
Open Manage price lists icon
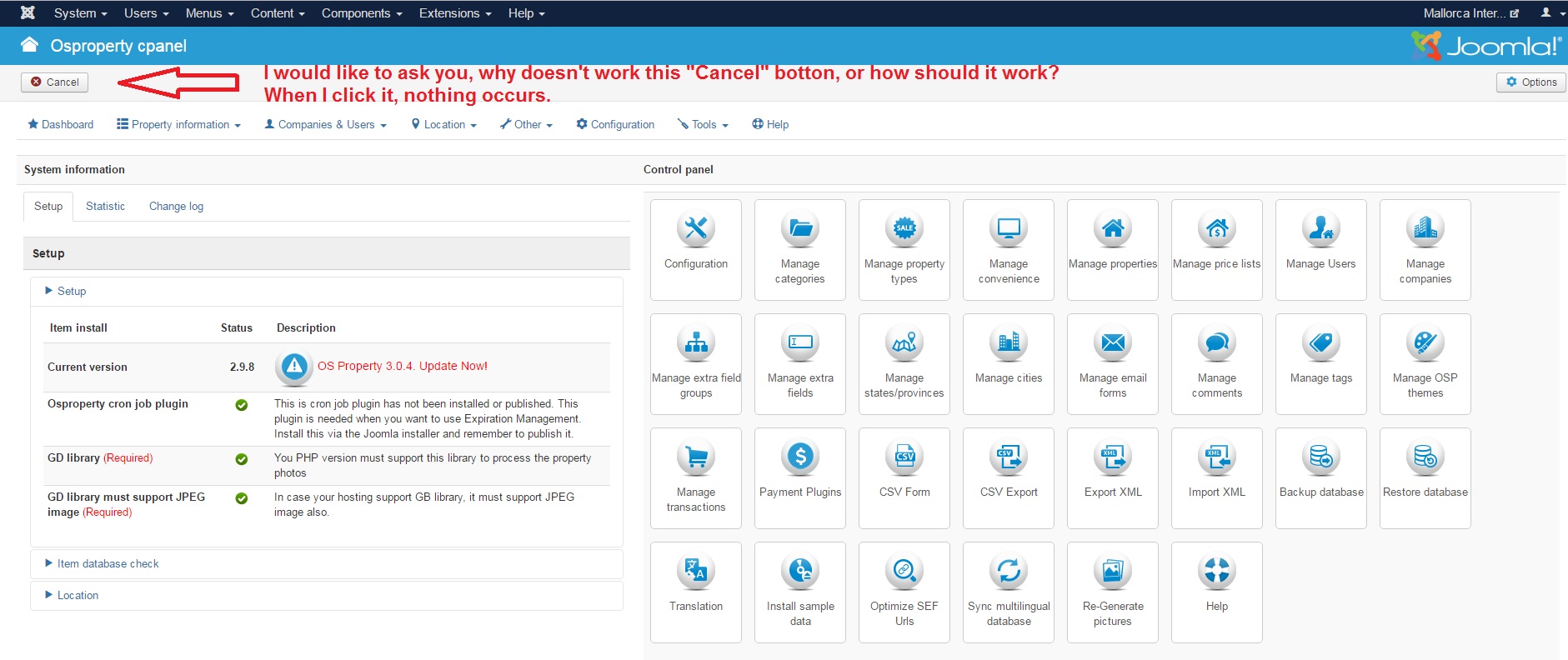(x=1217, y=249)
